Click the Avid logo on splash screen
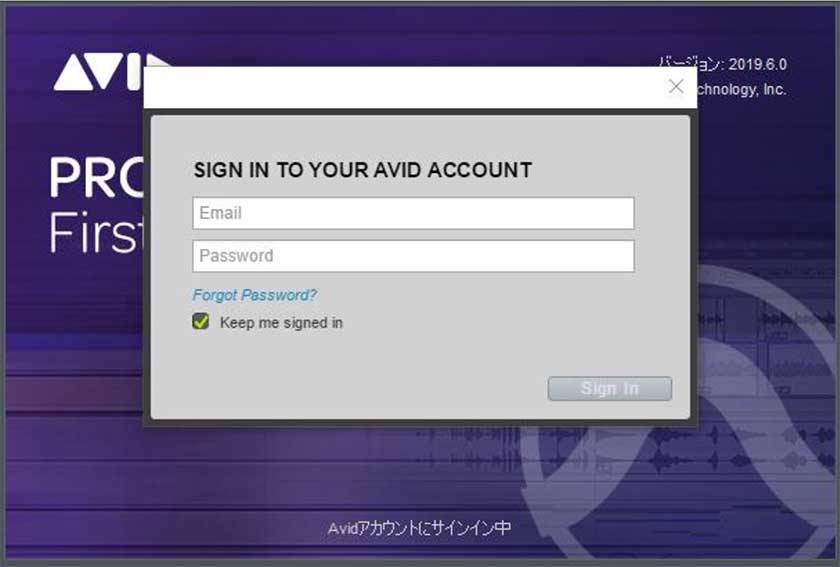 [x=99, y=72]
